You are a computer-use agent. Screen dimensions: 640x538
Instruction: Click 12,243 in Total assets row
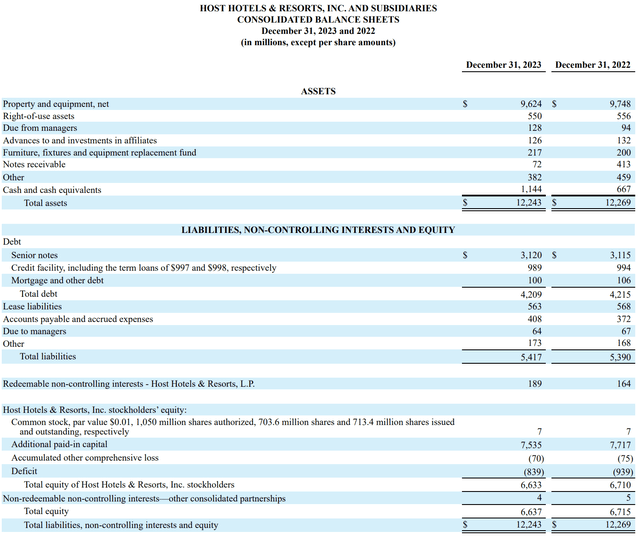[529, 202]
